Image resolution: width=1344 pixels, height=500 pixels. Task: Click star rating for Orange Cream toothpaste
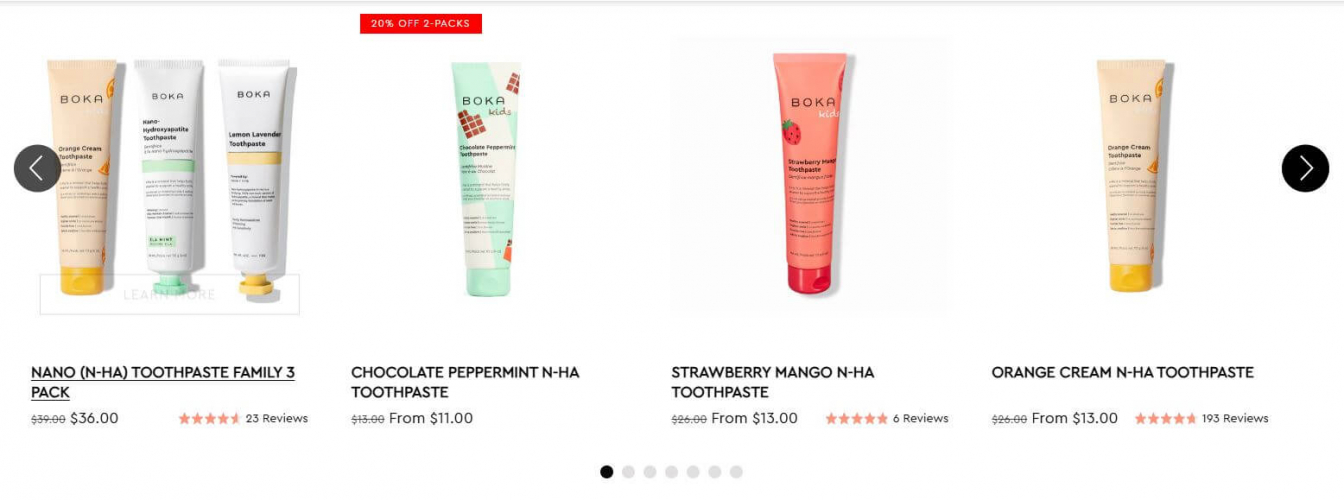tap(1165, 419)
